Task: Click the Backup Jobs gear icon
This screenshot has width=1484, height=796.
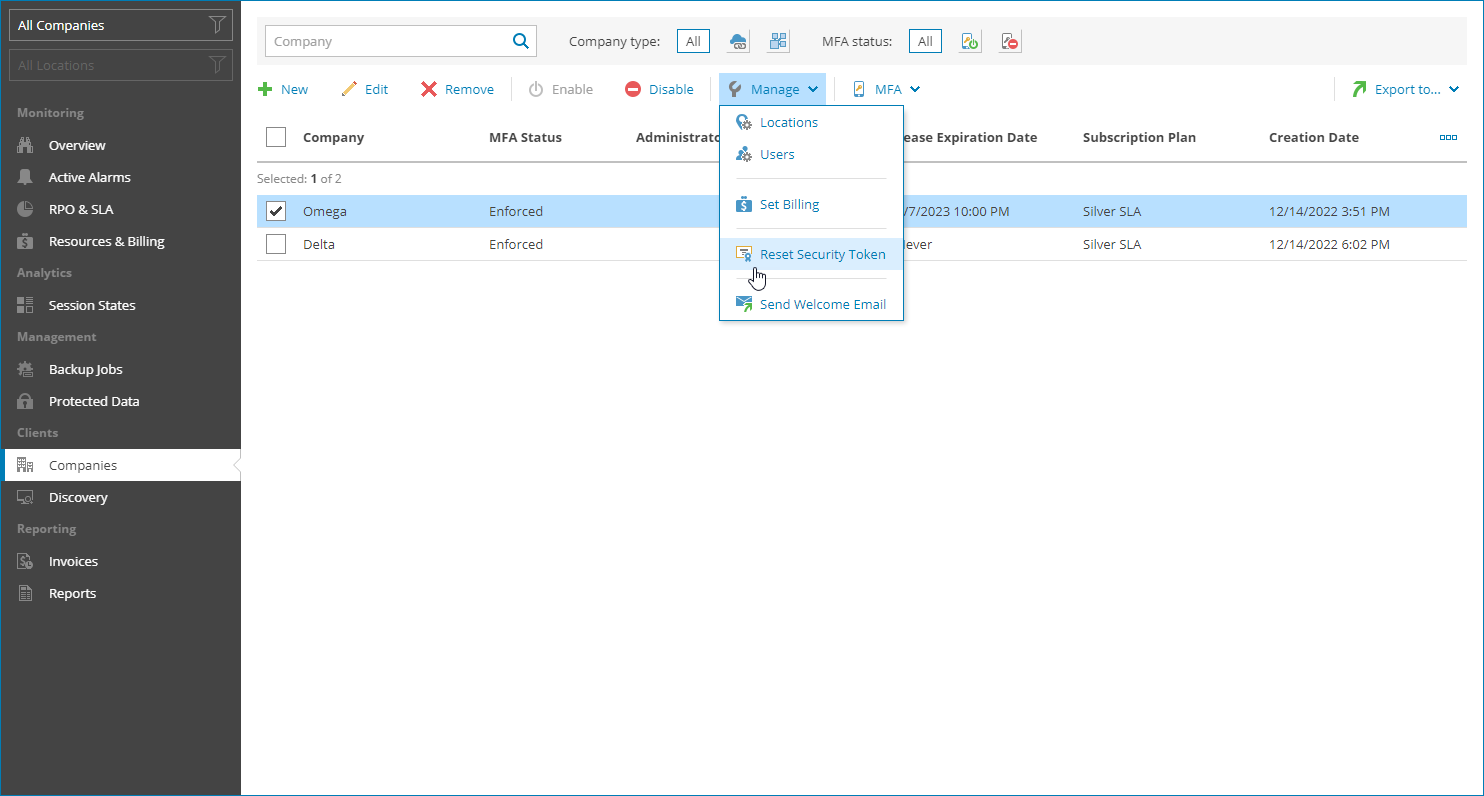Action: (x=26, y=369)
